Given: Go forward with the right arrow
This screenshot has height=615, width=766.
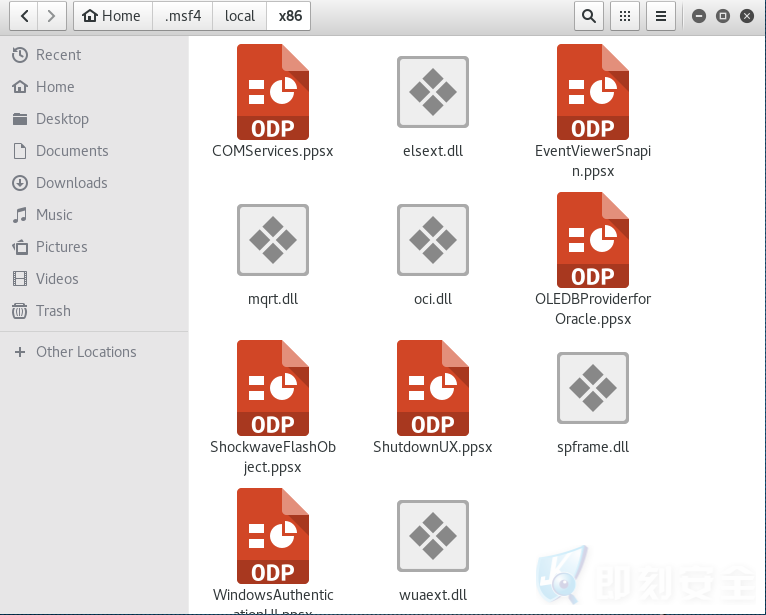Looking at the screenshot, I should 52,16.
